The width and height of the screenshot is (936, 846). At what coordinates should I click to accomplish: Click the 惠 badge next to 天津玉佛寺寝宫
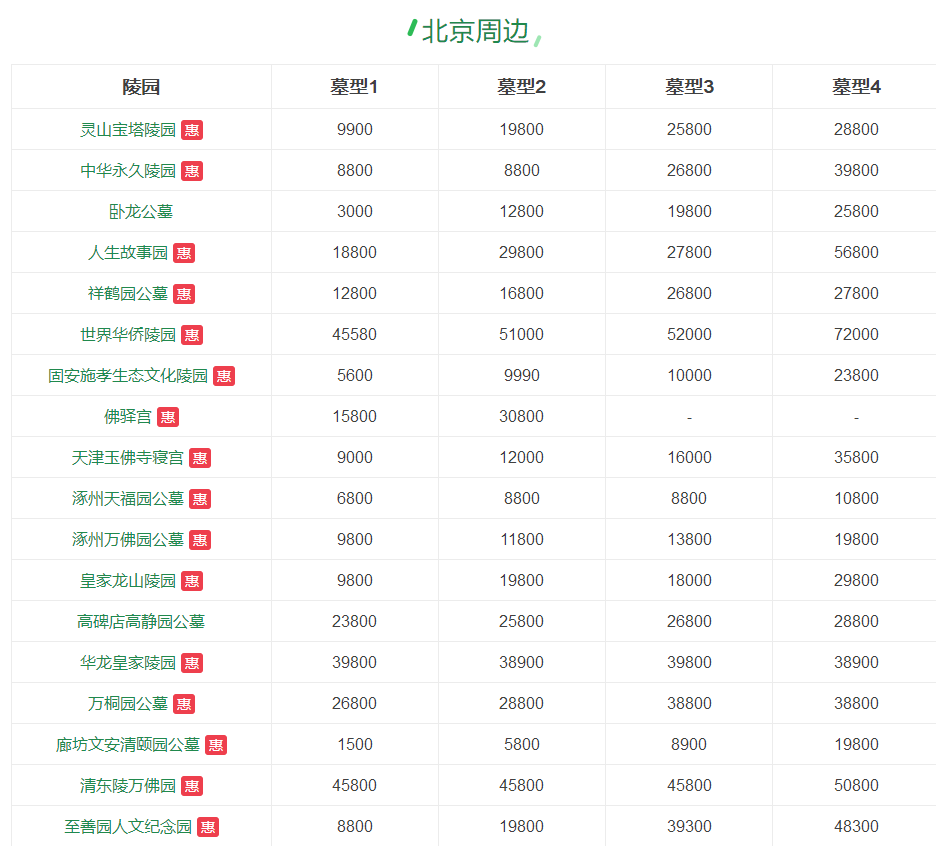click(200, 458)
